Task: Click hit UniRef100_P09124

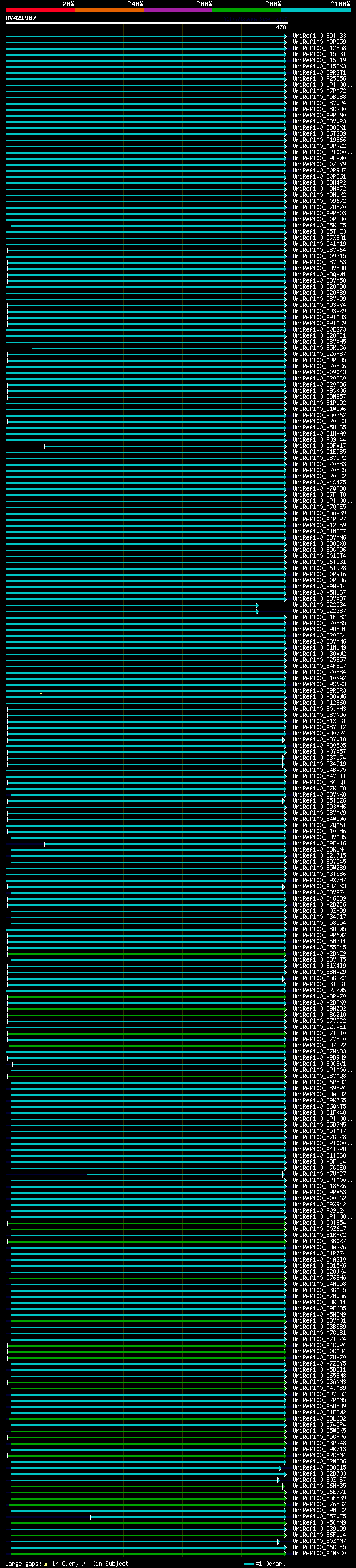Action: 319,1211
